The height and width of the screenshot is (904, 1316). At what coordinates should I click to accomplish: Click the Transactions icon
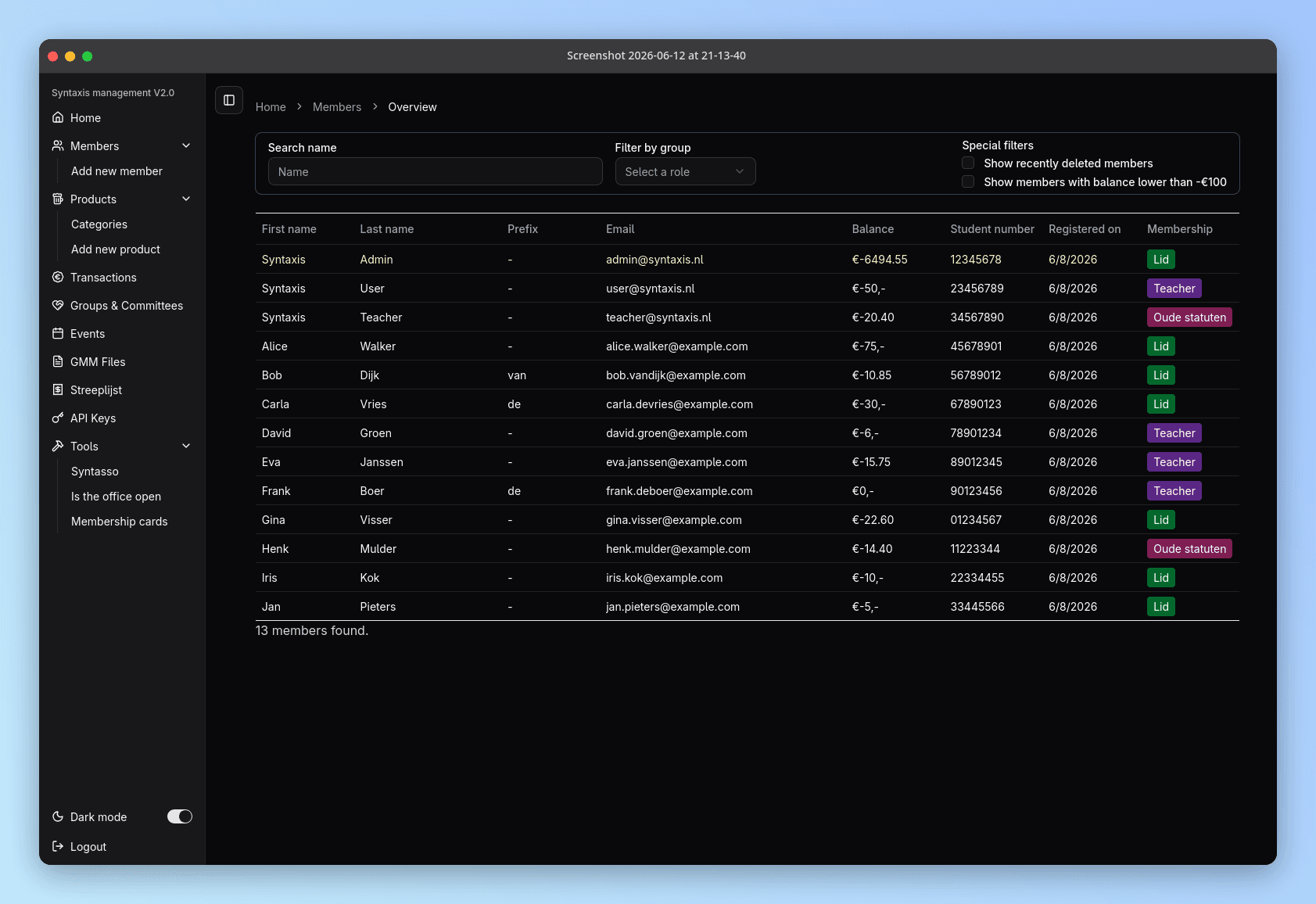pos(58,277)
